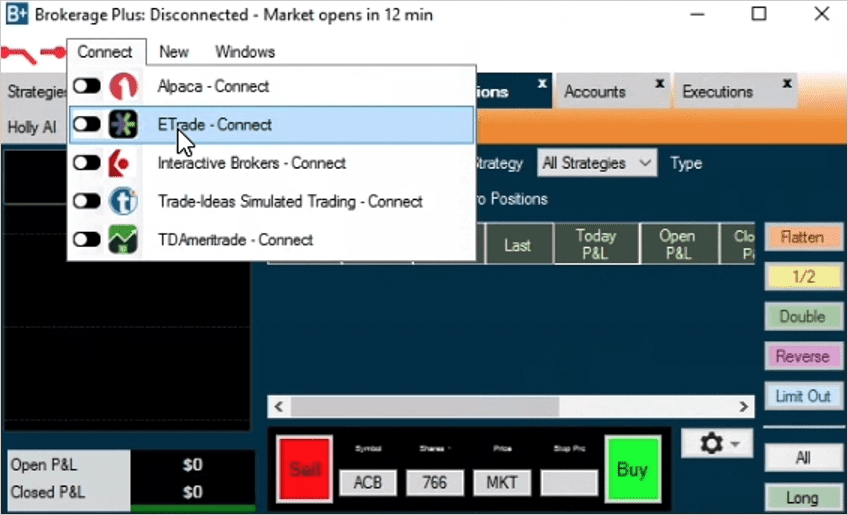
Task: Click the Long filter button
Action: coord(803,498)
